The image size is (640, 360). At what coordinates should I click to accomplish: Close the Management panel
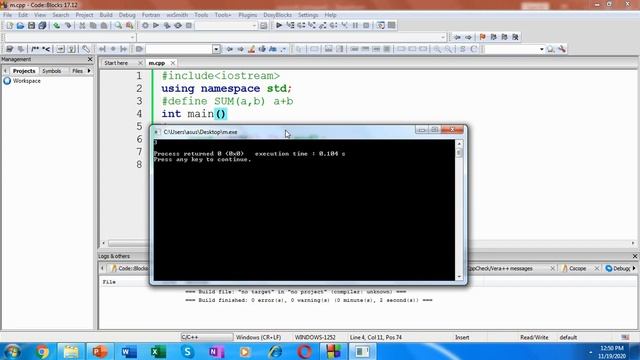(x=90, y=60)
